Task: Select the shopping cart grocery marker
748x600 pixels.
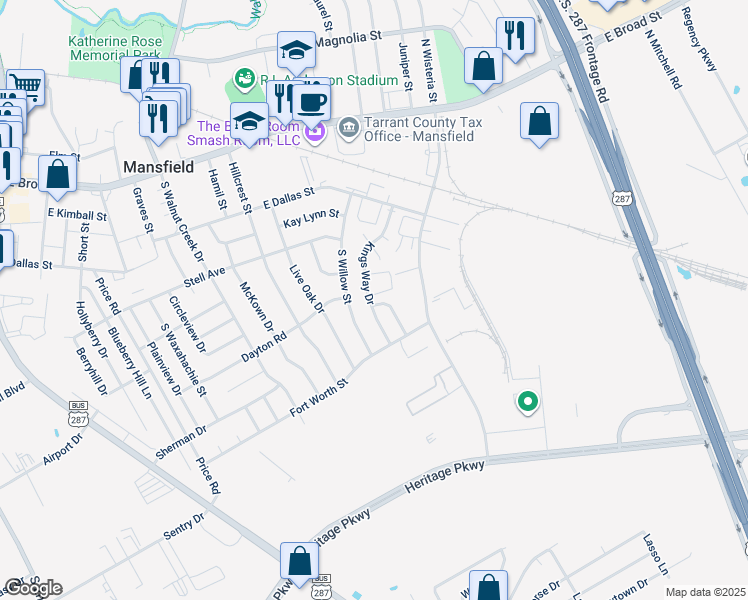Action: point(26,87)
